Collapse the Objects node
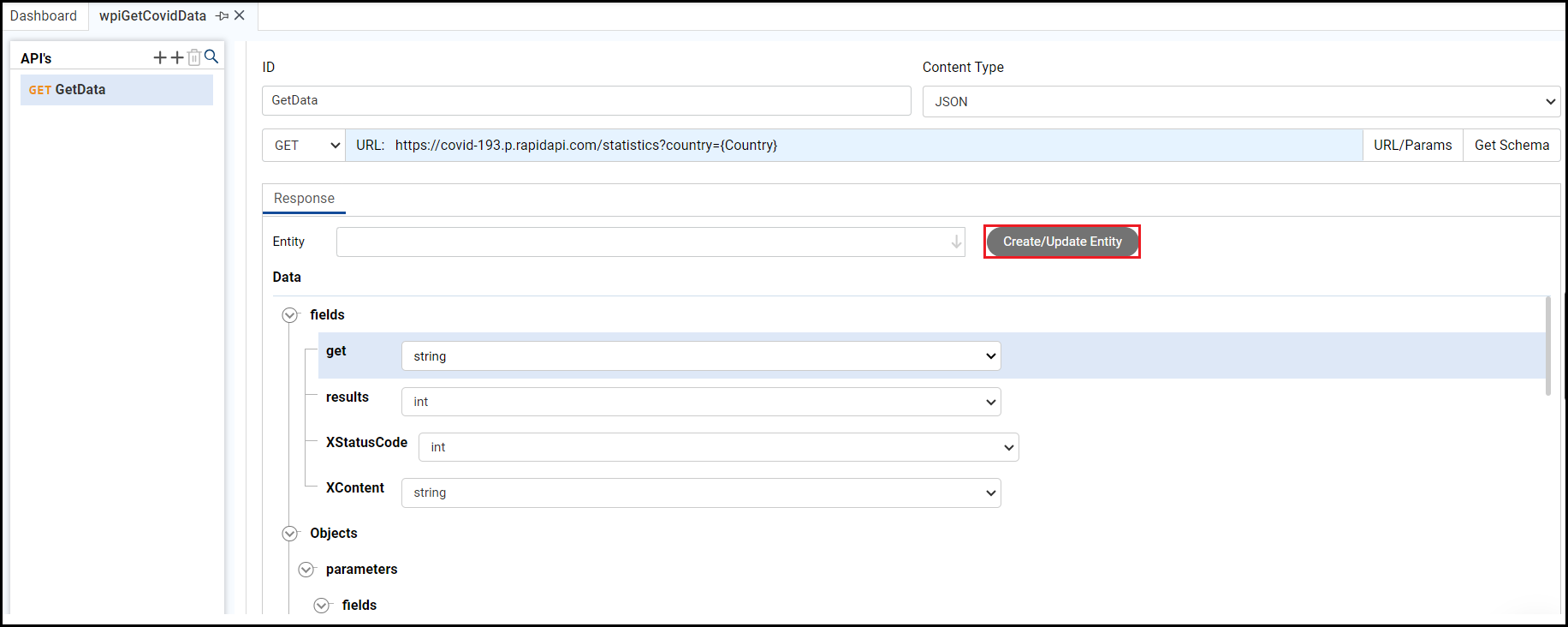 tap(290, 534)
